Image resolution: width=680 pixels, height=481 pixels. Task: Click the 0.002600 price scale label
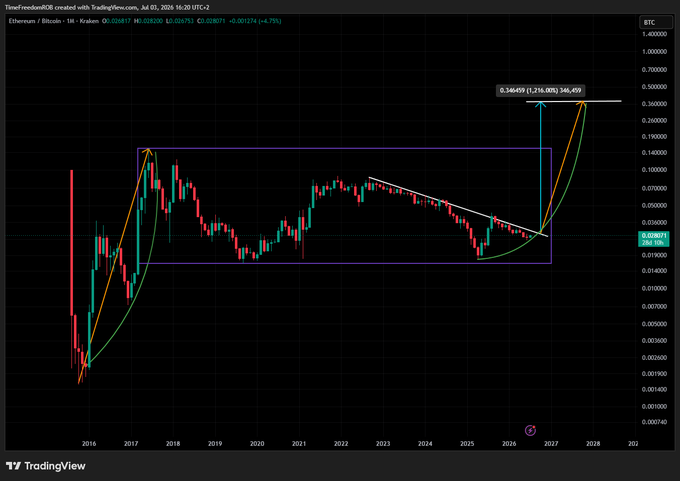(x=654, y=358)
